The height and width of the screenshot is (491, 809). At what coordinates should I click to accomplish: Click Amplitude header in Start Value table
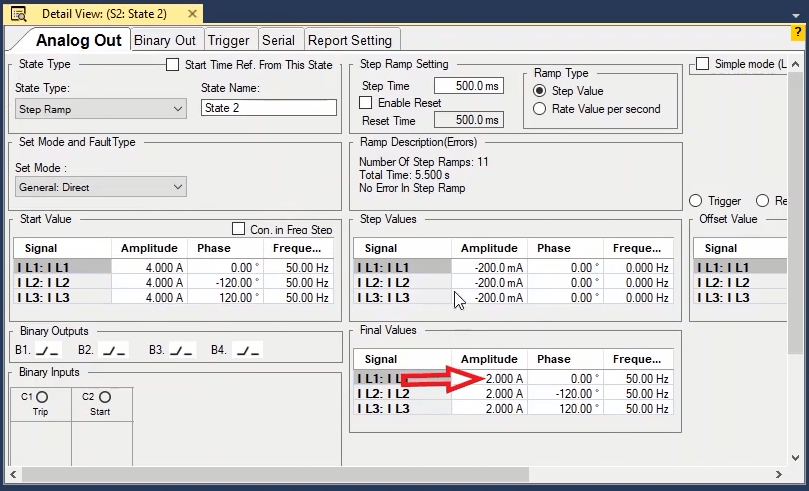click(x=150, y=248)
